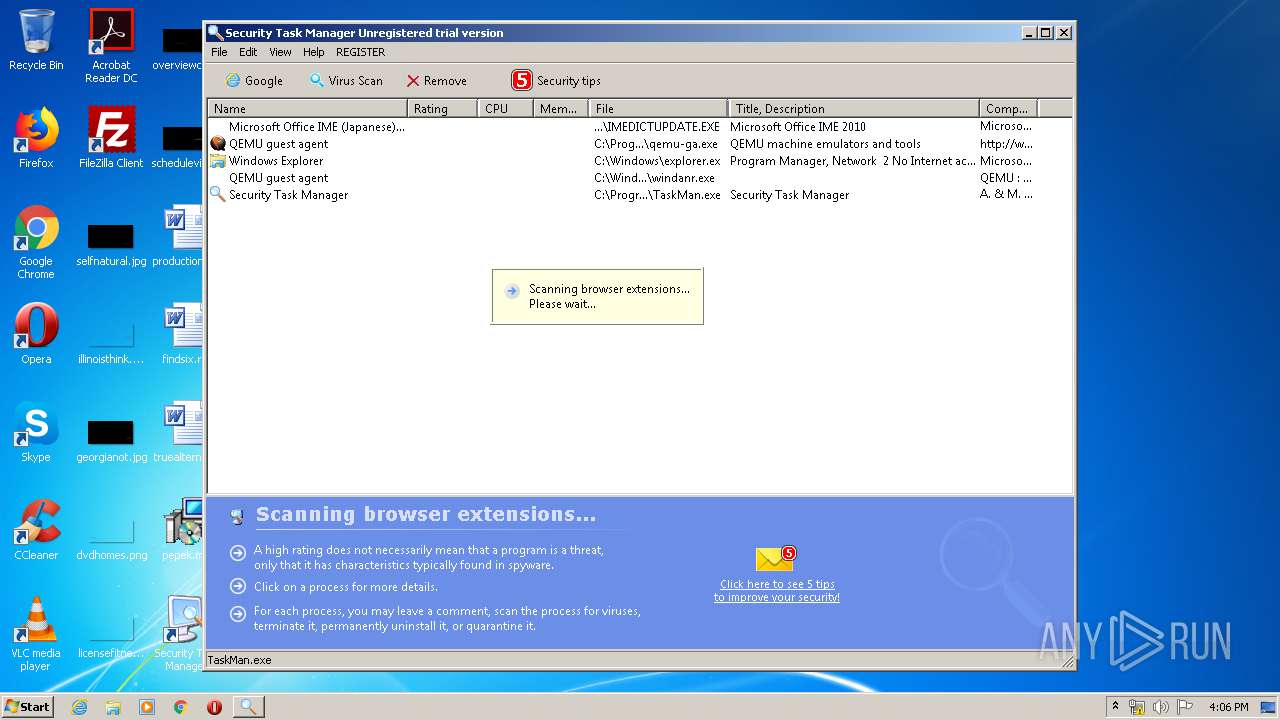Run Virus Scan from toolbar

(346, 81)
